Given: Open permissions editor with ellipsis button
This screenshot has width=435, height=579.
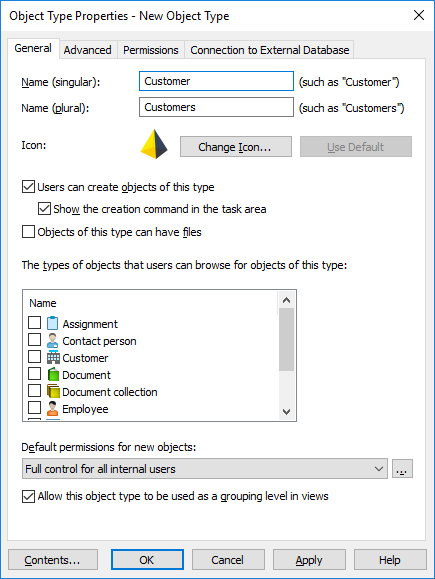Looking at the screenshot, I should [x=402, y=469].
